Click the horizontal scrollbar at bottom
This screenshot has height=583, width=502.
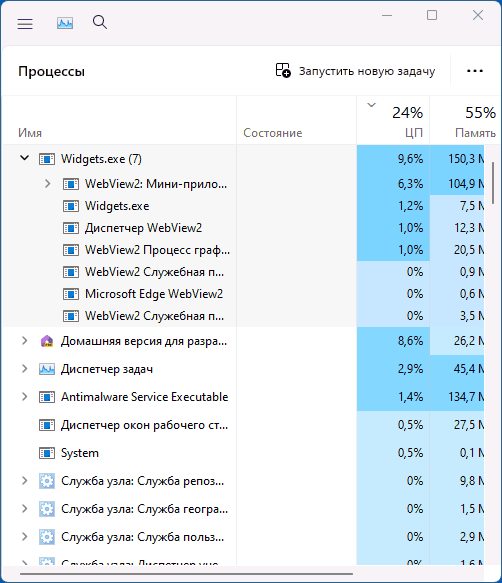pyautogui.click(x=186, y=574)
